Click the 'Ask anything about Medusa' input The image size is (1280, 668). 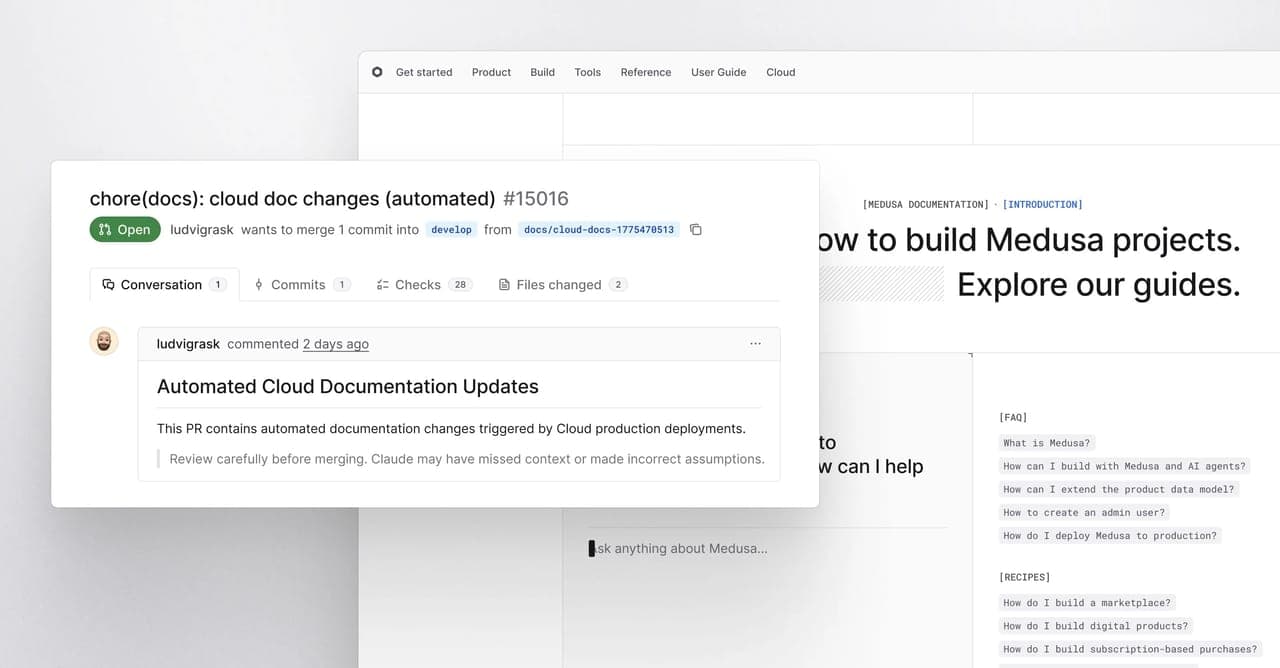[x=766, y=548]
